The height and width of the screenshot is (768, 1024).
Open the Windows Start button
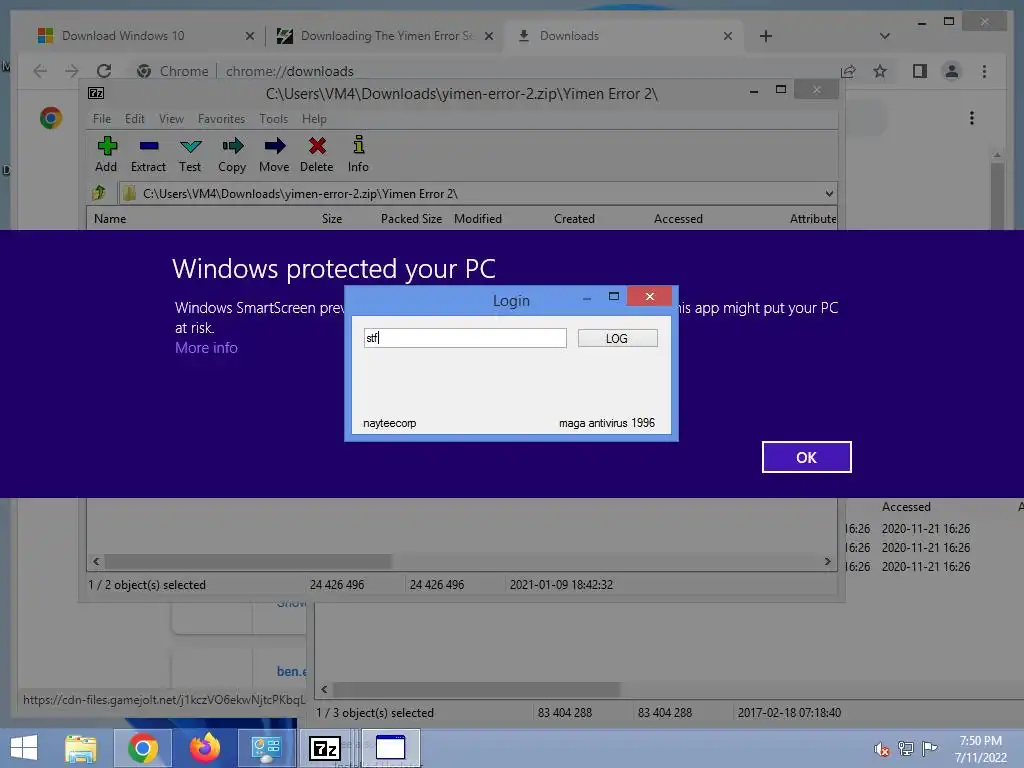24,748
